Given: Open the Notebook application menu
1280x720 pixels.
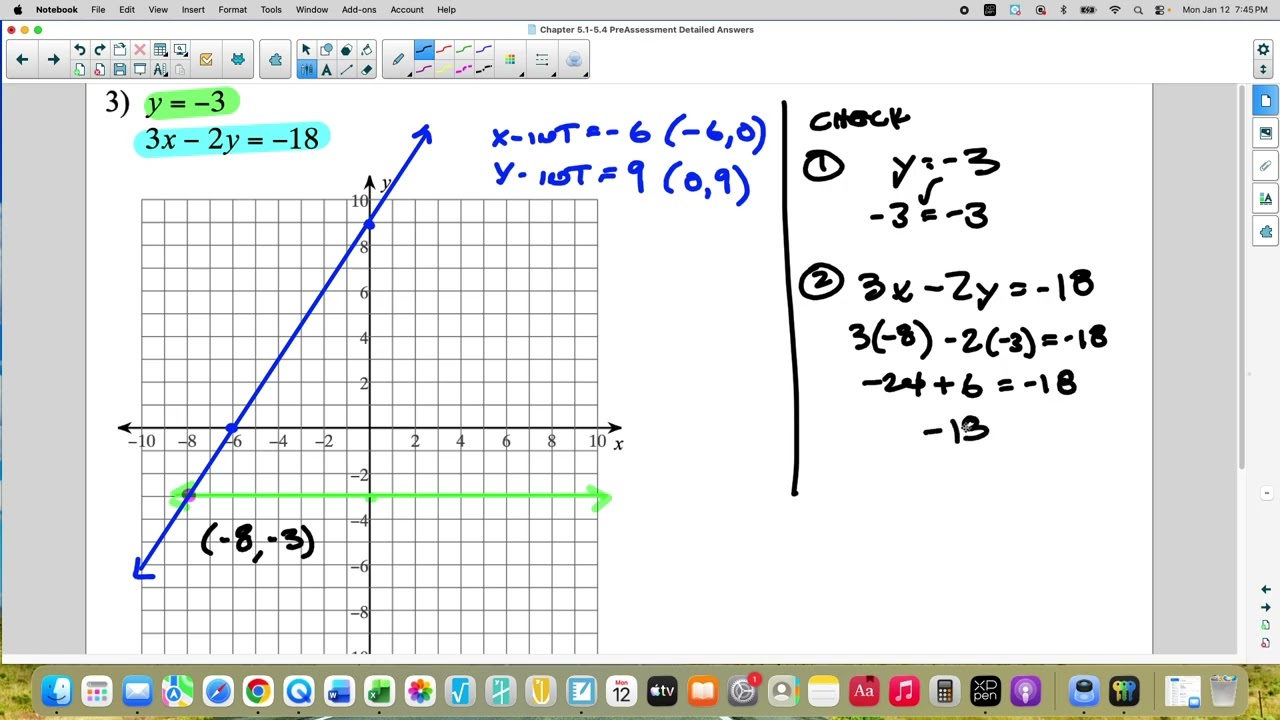Looking at the screenshot, I should [x=57, y=10].
